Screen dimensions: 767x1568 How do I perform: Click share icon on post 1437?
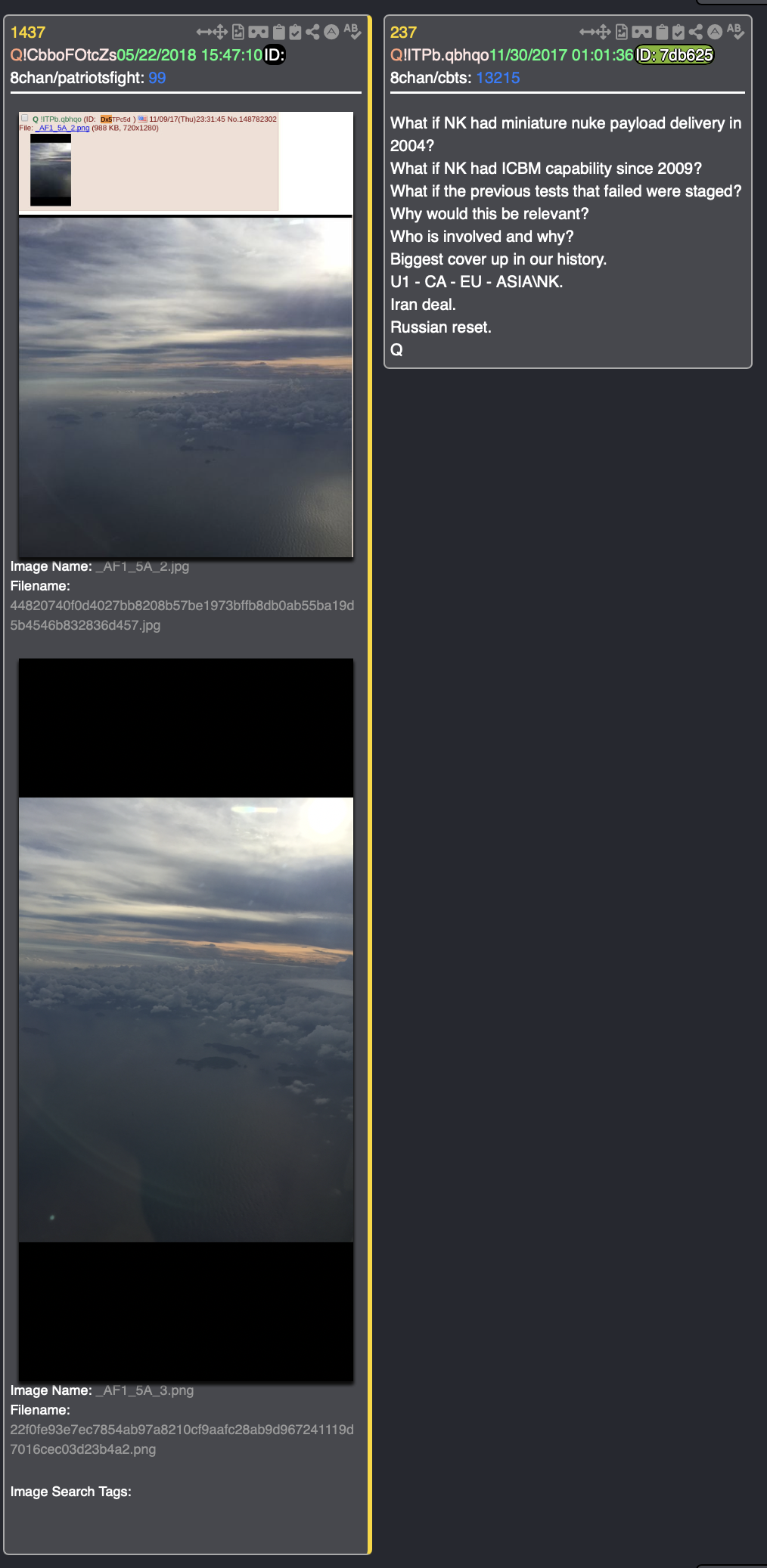tap(313, 32)
